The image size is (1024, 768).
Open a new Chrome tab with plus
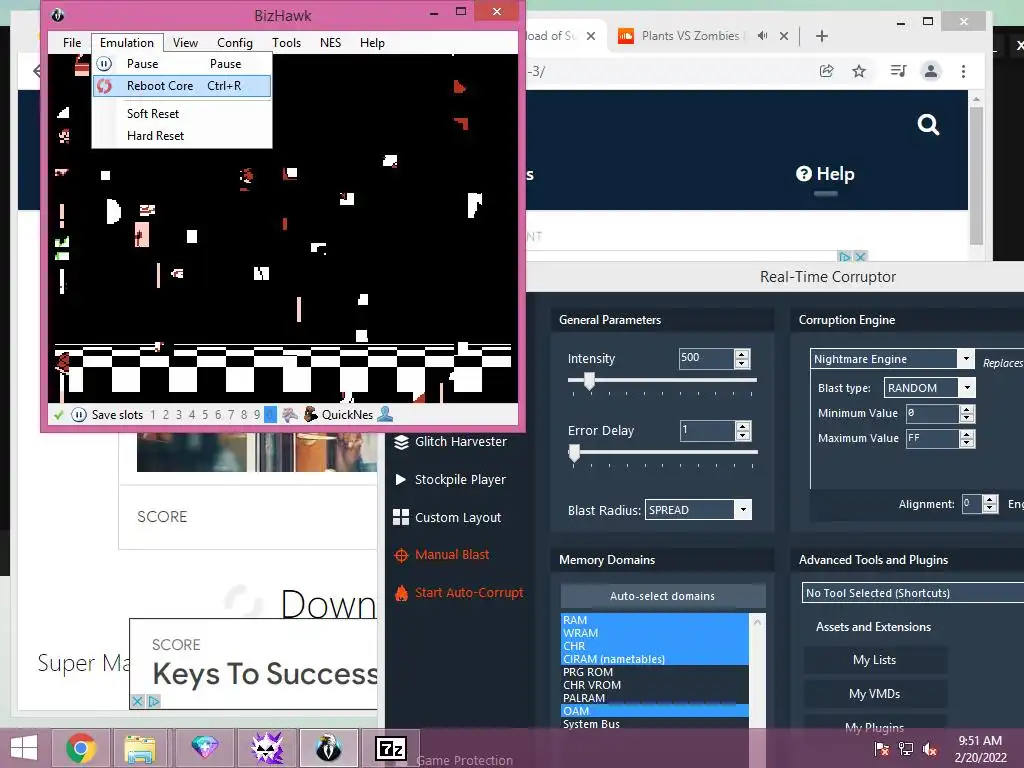[822, 37]
